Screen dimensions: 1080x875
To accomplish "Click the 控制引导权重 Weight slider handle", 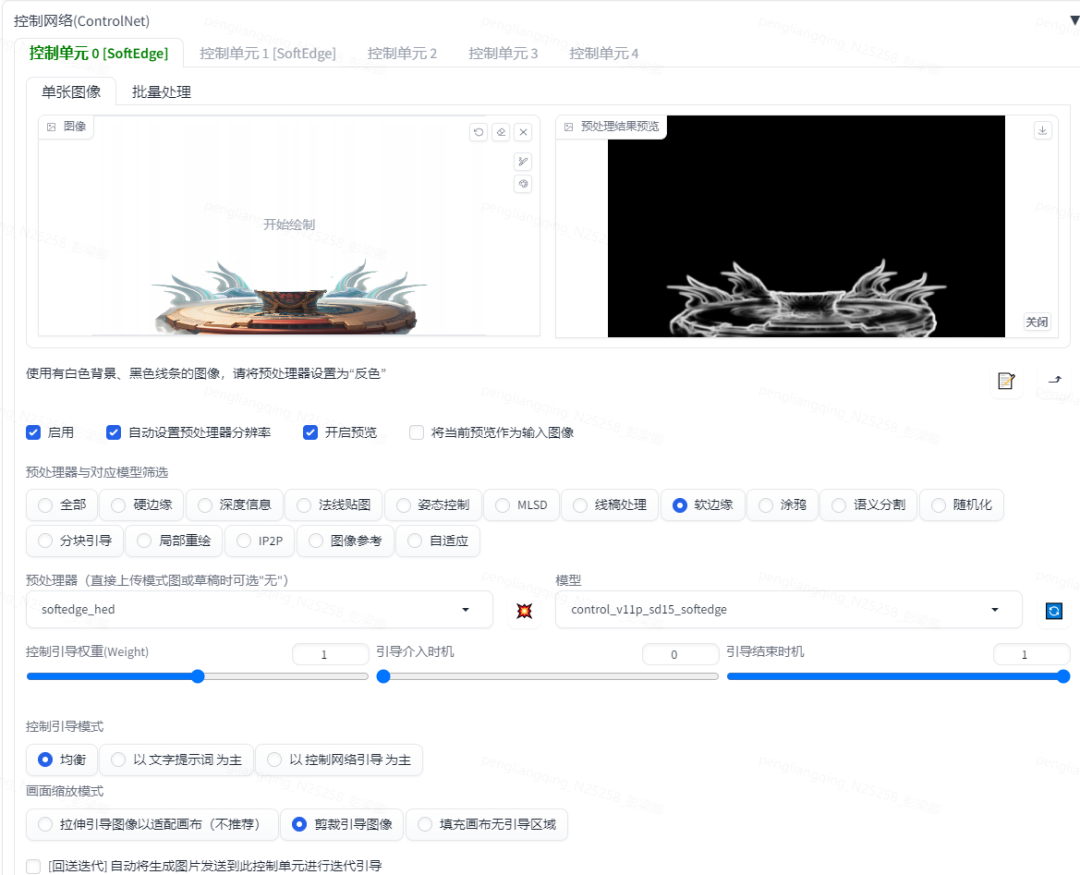I will pos(198,676).
